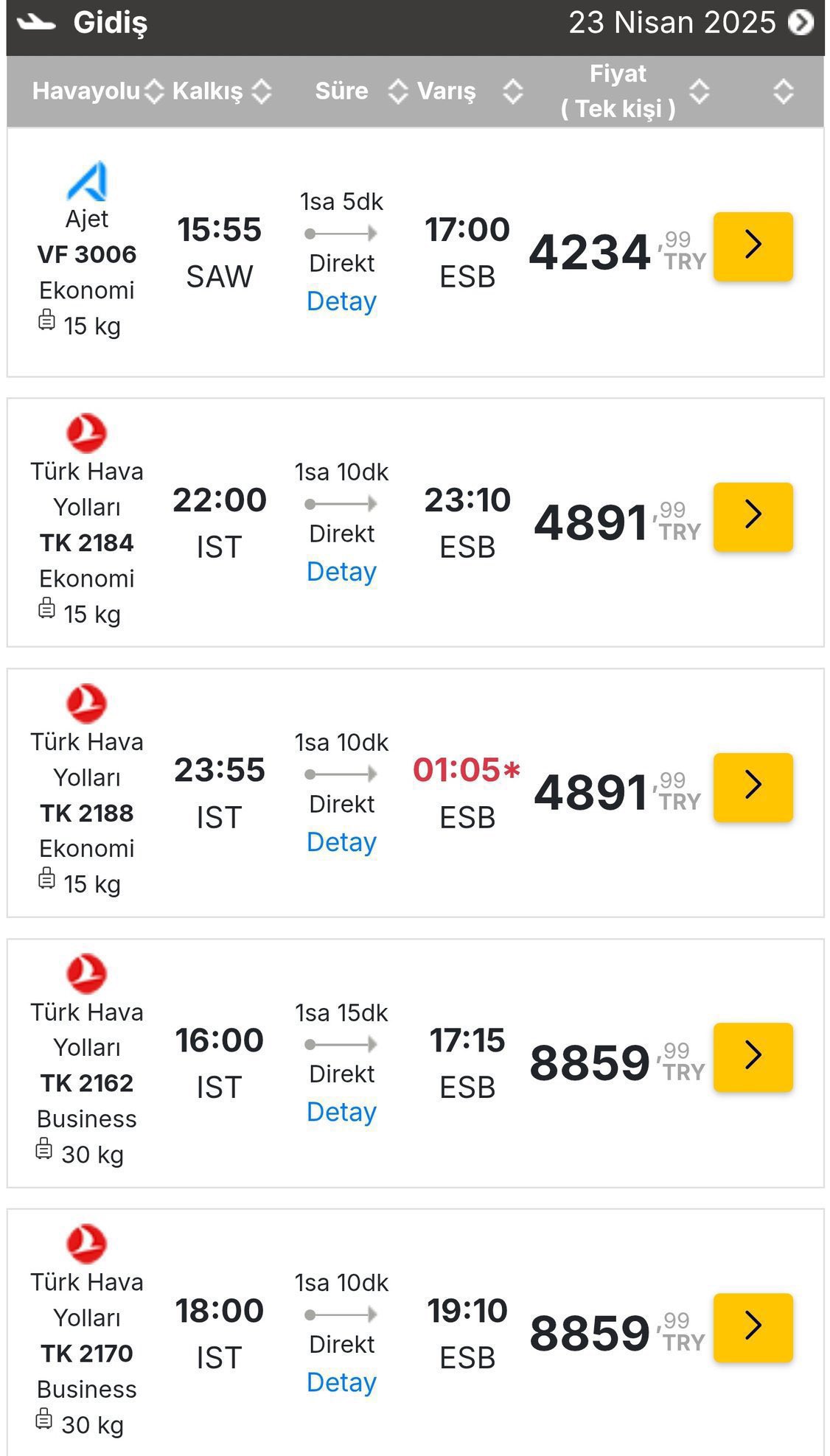Viewport: 830px width, 1456px height.
Task: Click the airplane icon beside Gidiş
Action: pyautogui.click(x=37, y=23)
